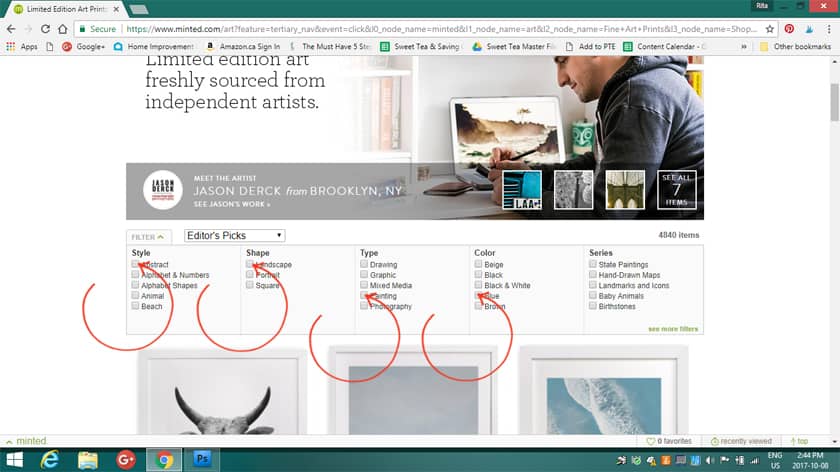
Task: Bookmark this page with the star icon
Action: coord(770,29)
